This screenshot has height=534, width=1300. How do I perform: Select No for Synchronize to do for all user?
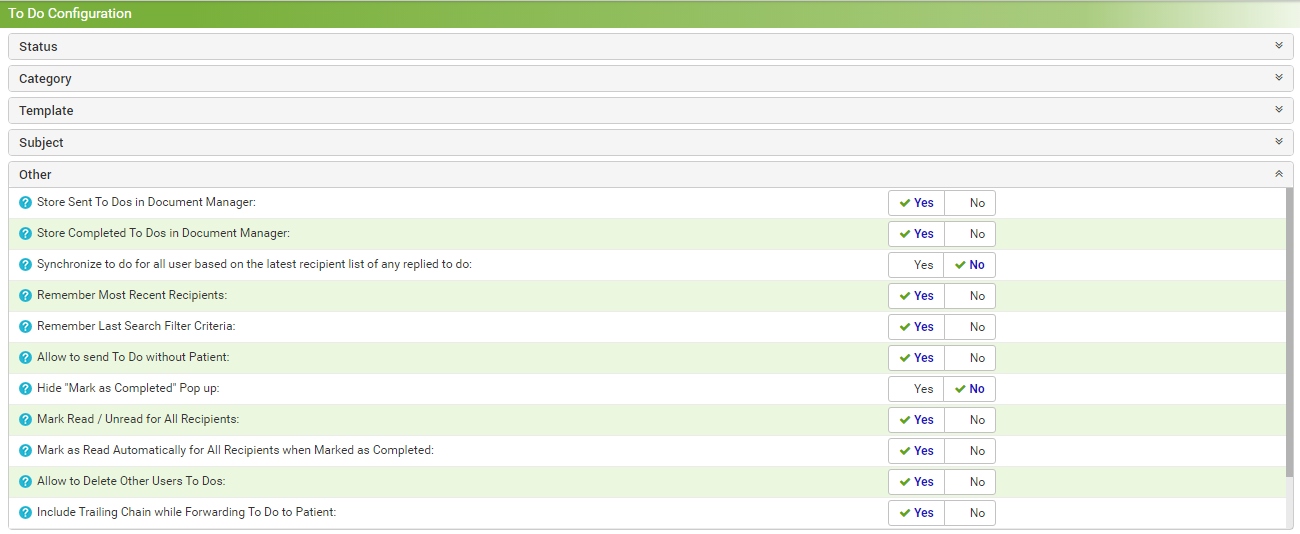pyautogui.click(x=970, y=265)
